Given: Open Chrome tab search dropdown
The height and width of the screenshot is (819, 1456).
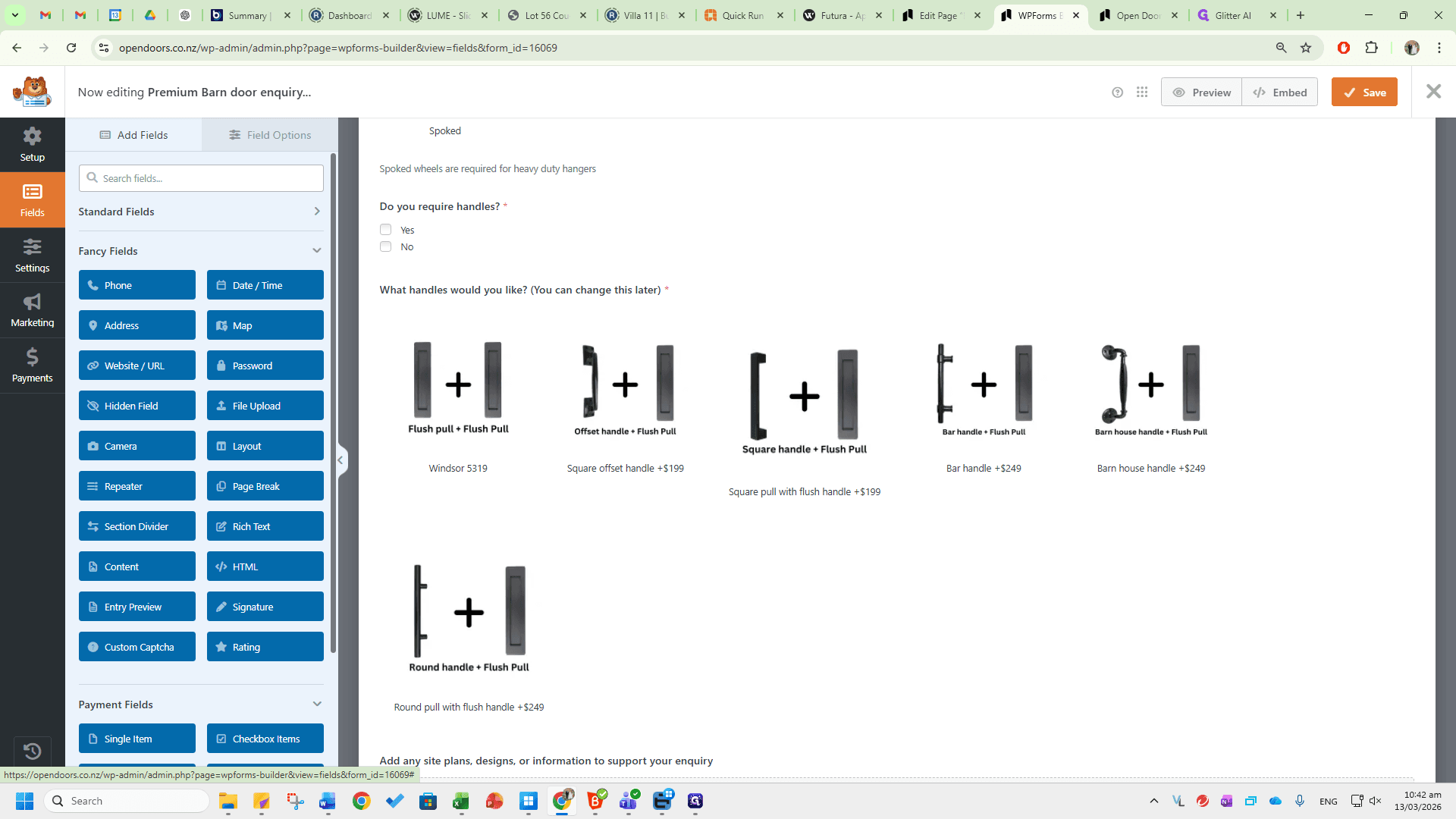Looking at the screenshot, I should 15,15.
